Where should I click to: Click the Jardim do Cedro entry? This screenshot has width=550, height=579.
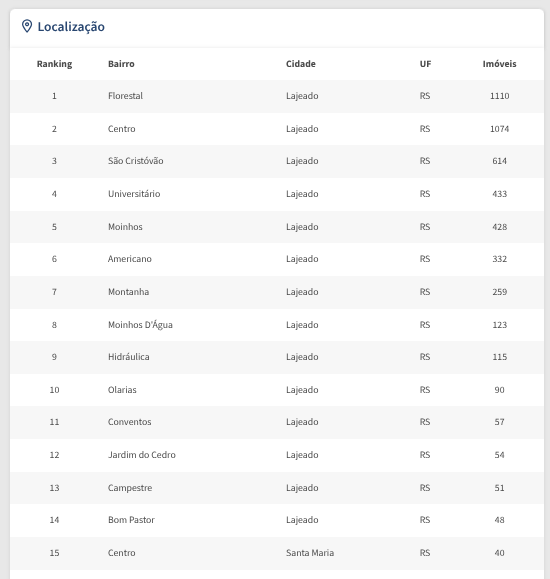click(142, 455)
